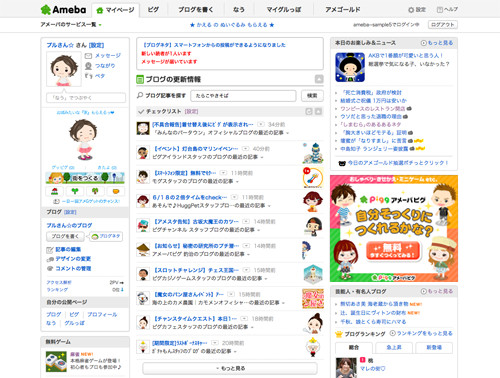Screen dimensions: 500x378
Task: Click the profile avatar picture
Action: [x=63, y=69]
